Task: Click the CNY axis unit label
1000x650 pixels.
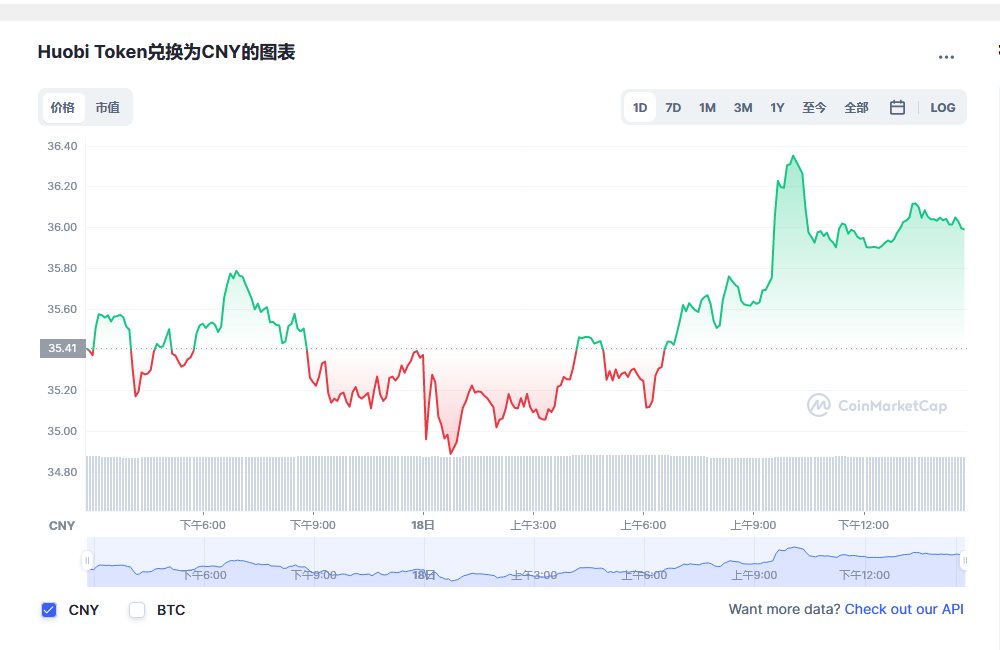Action: pos(62,526)
